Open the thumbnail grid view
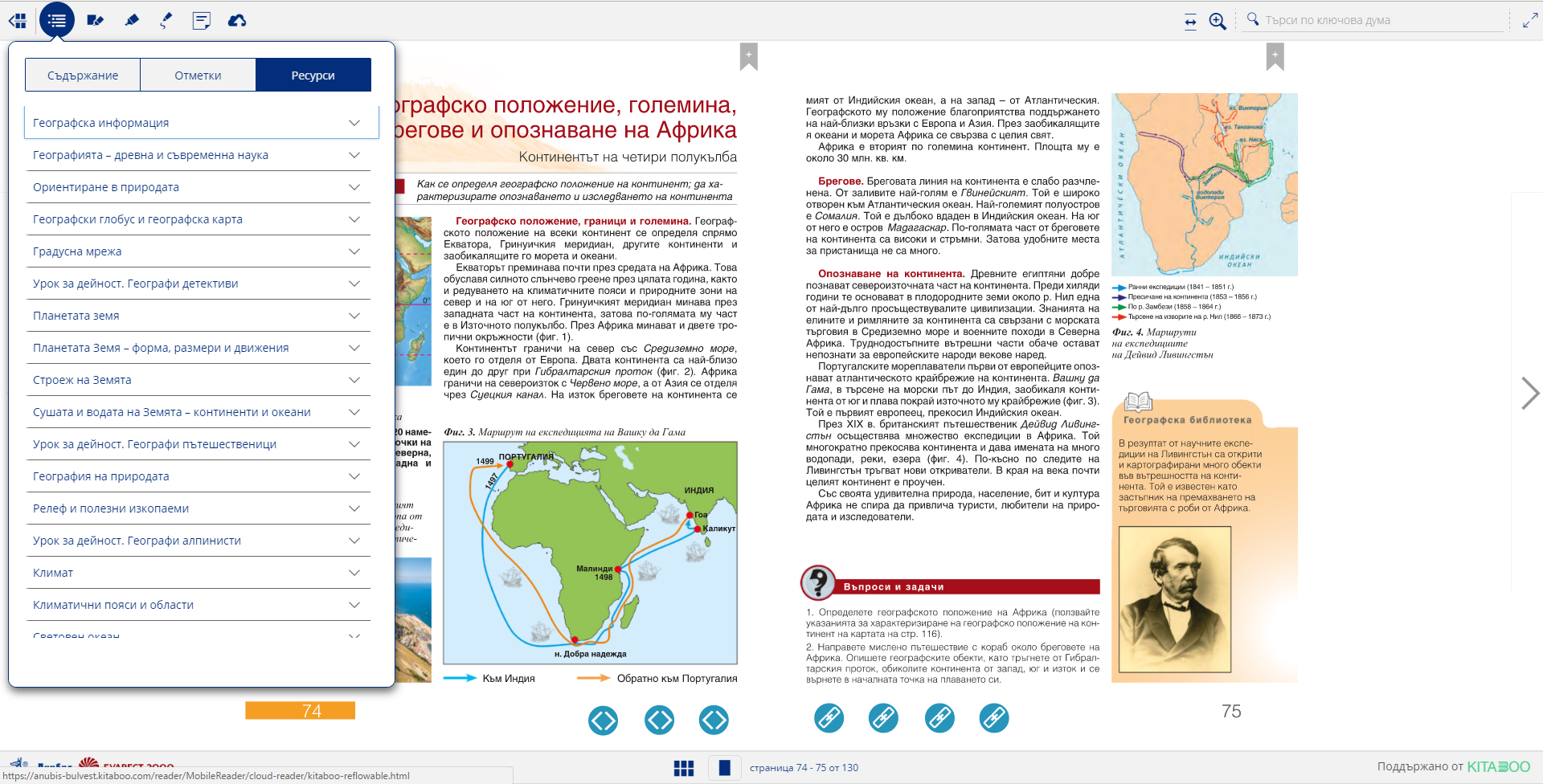Viewport: 1543px width, 784px height. point(683,768)
